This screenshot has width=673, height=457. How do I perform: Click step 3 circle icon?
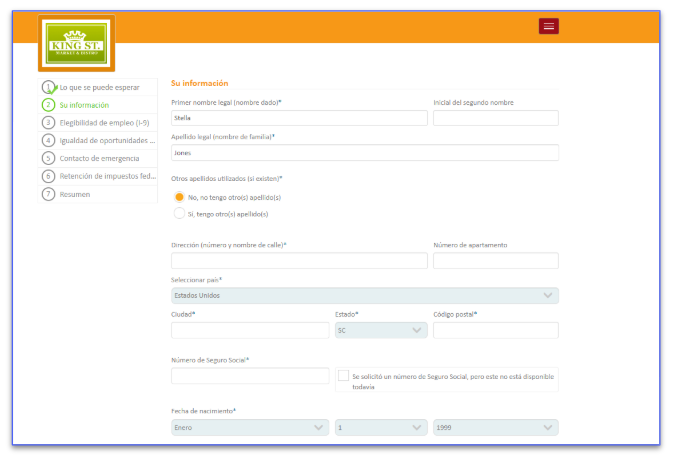tap(48, 123)
